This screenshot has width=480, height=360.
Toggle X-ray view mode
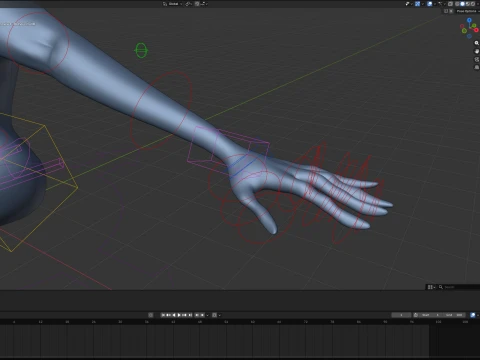tap(450, 4)
